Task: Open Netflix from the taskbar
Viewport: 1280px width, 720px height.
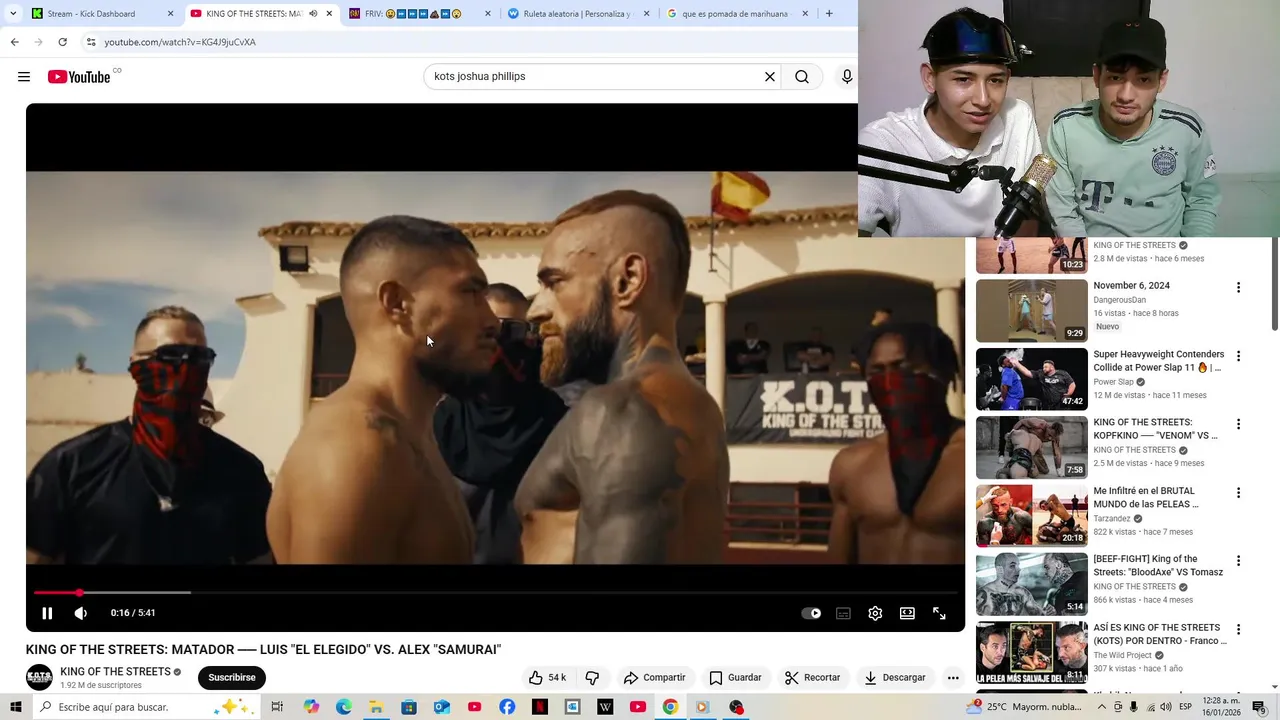Action: tap(539, 707)
